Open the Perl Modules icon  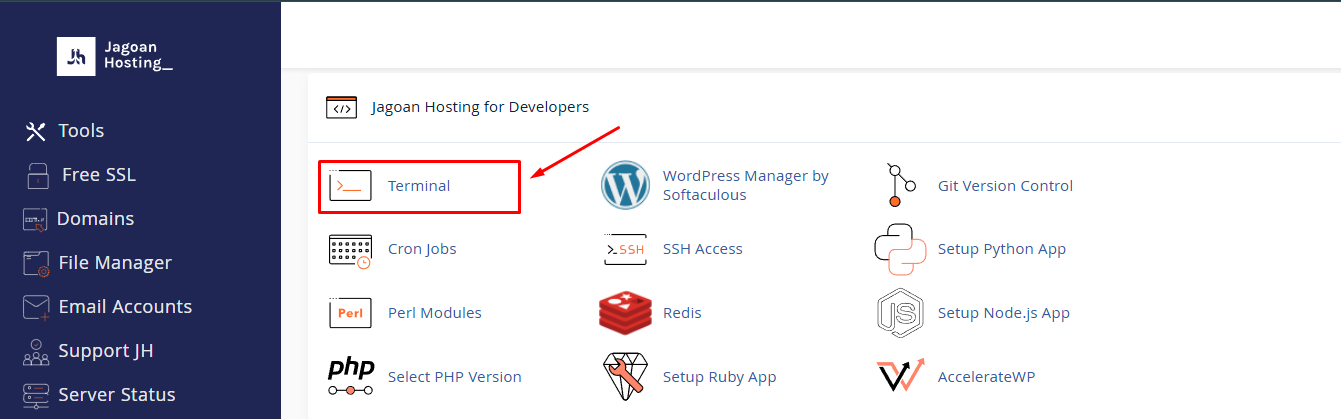tap(350, 313)
